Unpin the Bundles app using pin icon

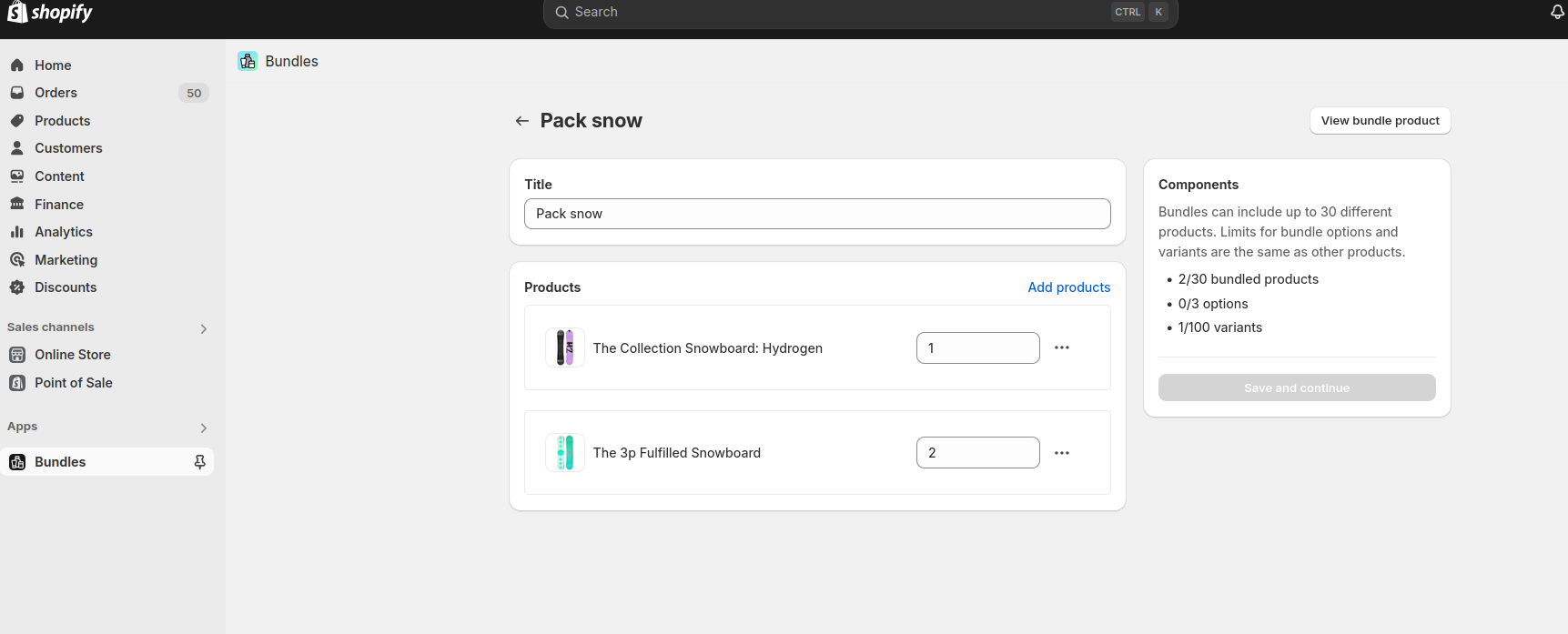[199, 462]
